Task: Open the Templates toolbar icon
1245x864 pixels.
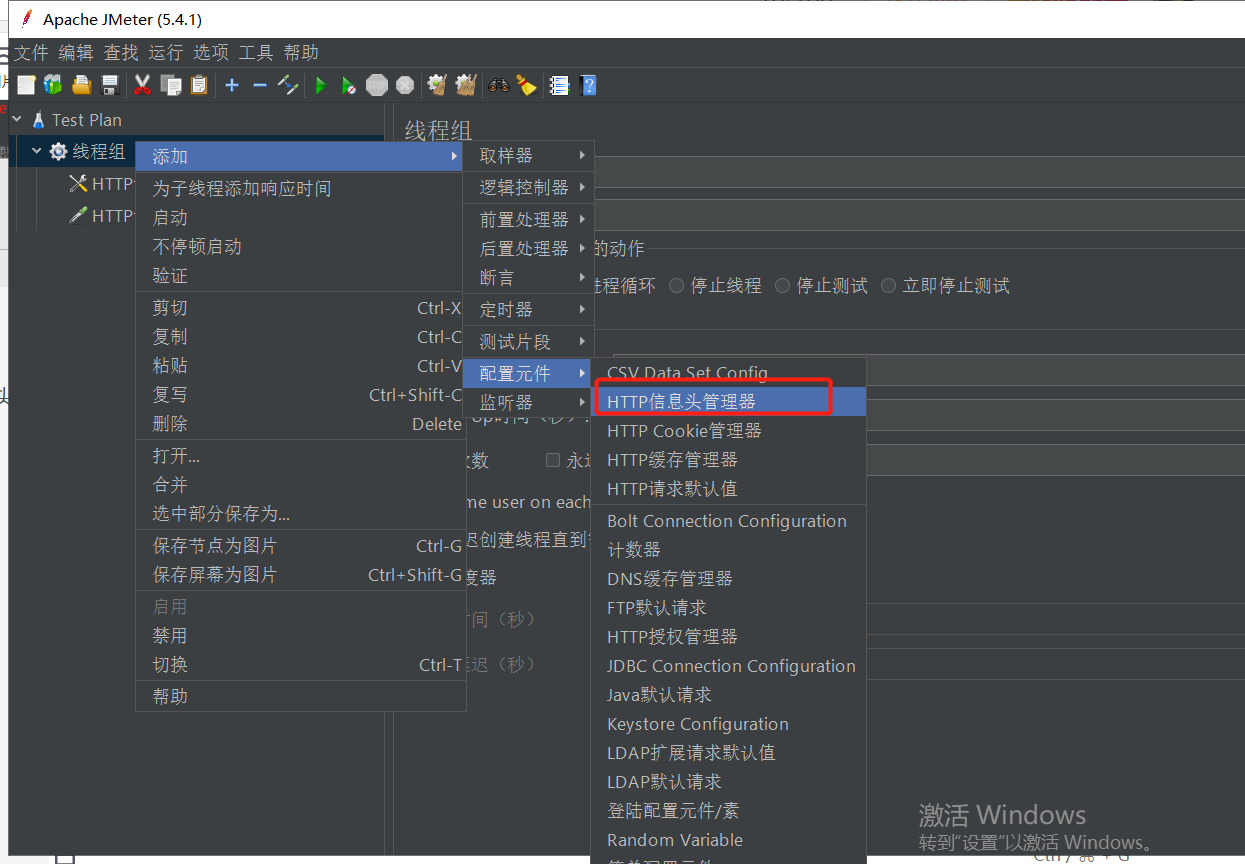Action: pyautogui.click(x=53, y=86)
